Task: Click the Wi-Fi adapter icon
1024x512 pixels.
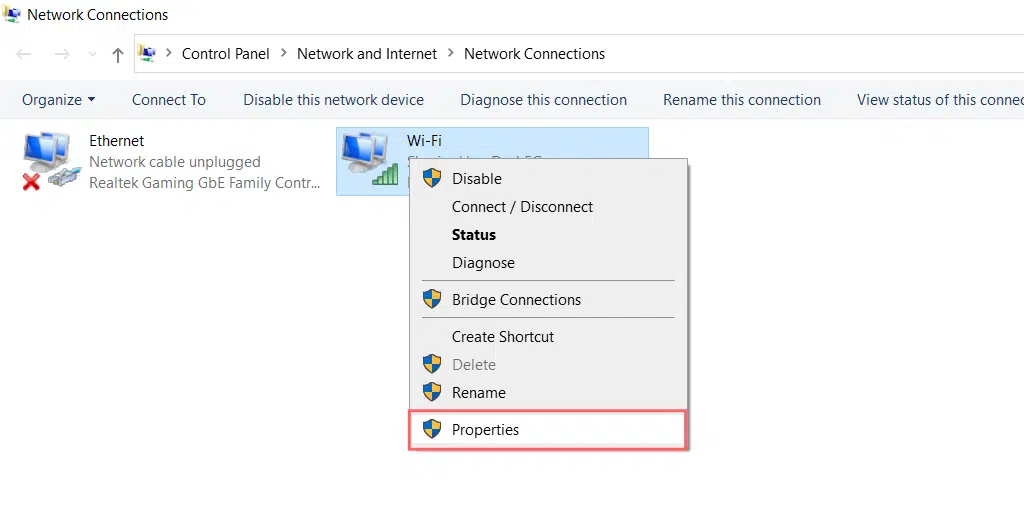Action: click(x=368, y=158)
